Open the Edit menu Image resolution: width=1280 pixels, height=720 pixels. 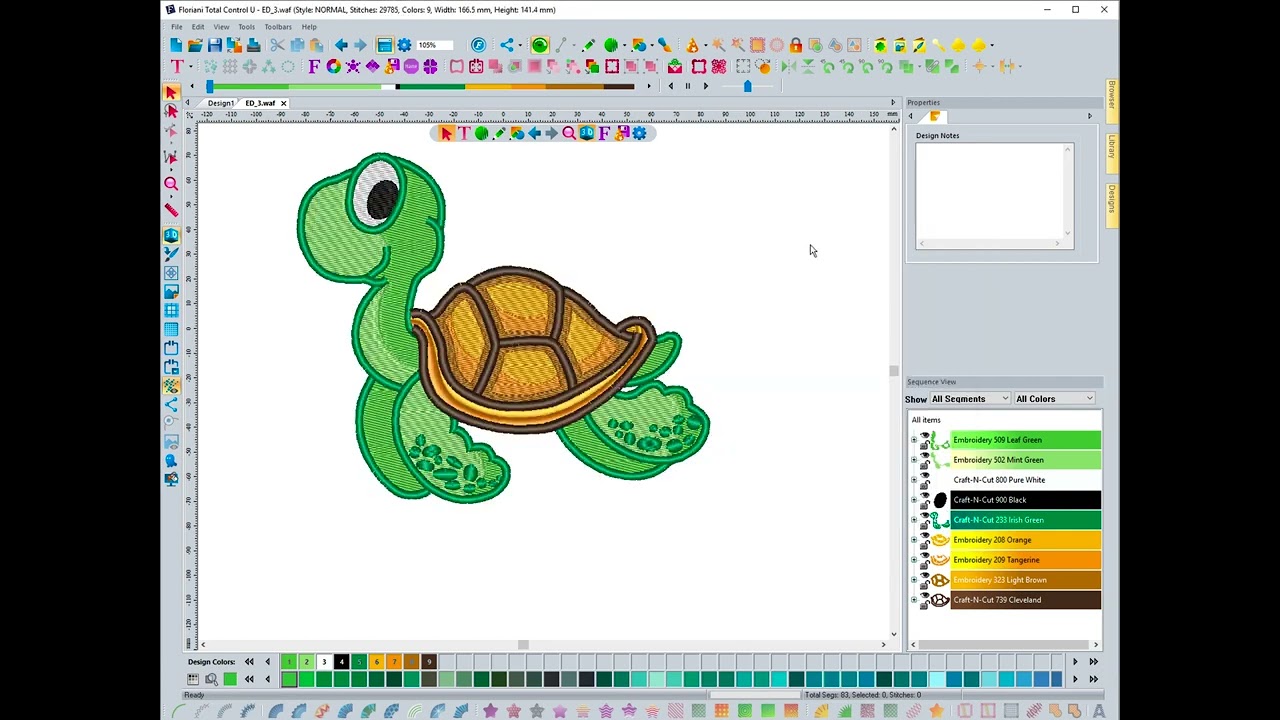pos(198,27)
